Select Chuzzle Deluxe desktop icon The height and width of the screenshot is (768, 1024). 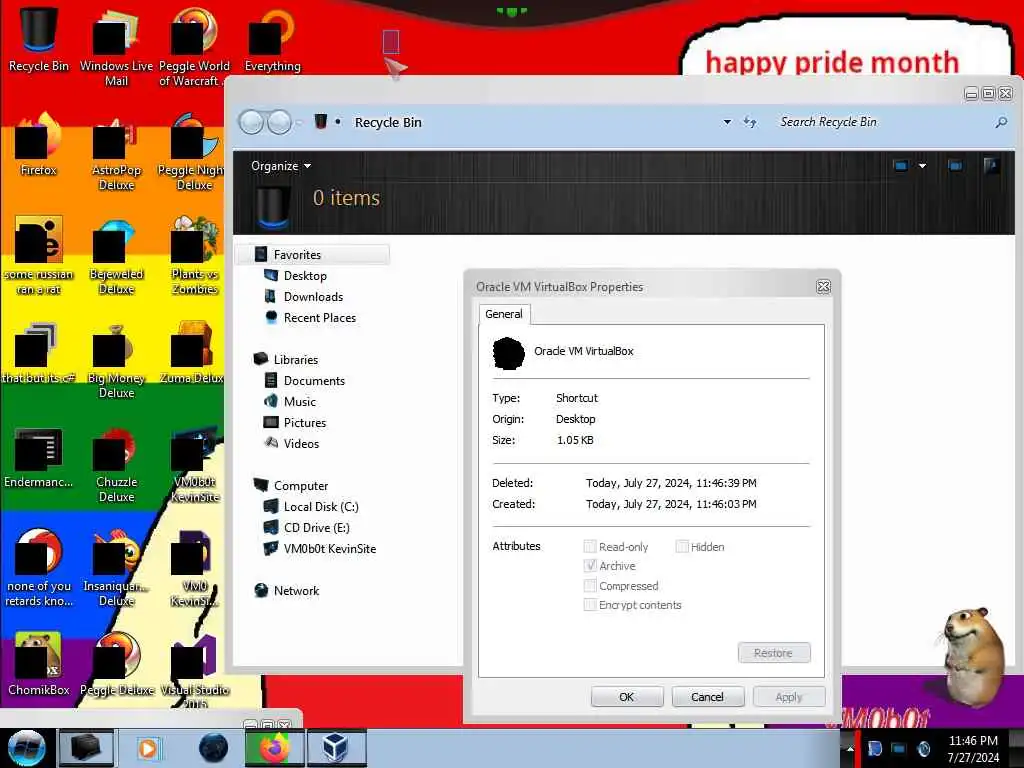pyautogui.click(x=116, y=463)
